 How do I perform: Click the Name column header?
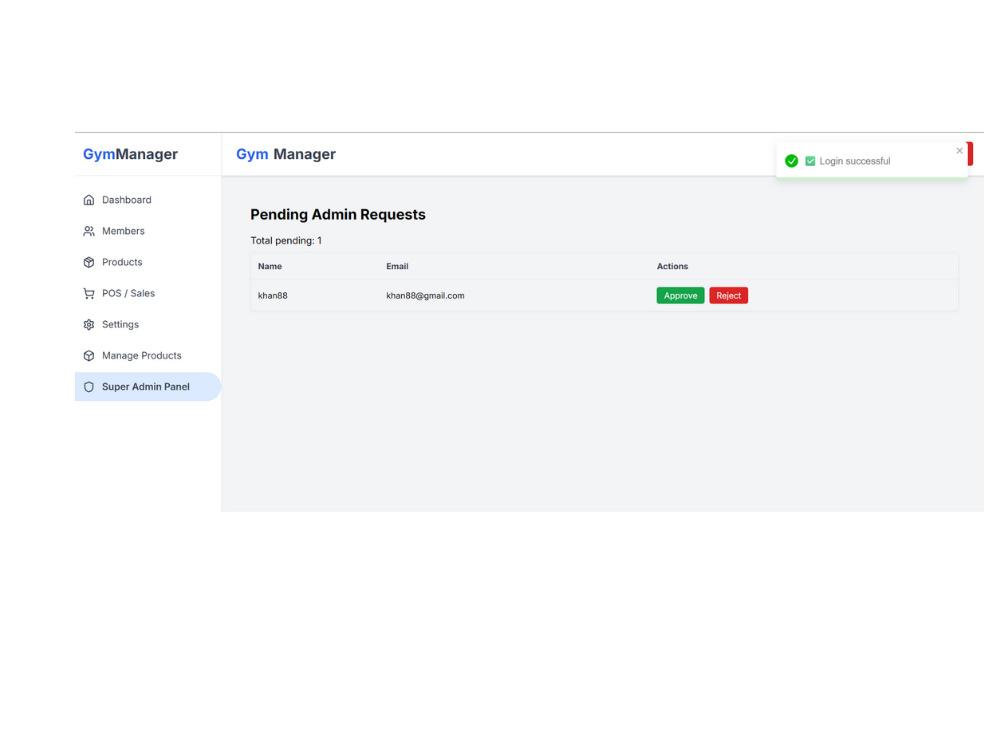click(x=270, y=267)
